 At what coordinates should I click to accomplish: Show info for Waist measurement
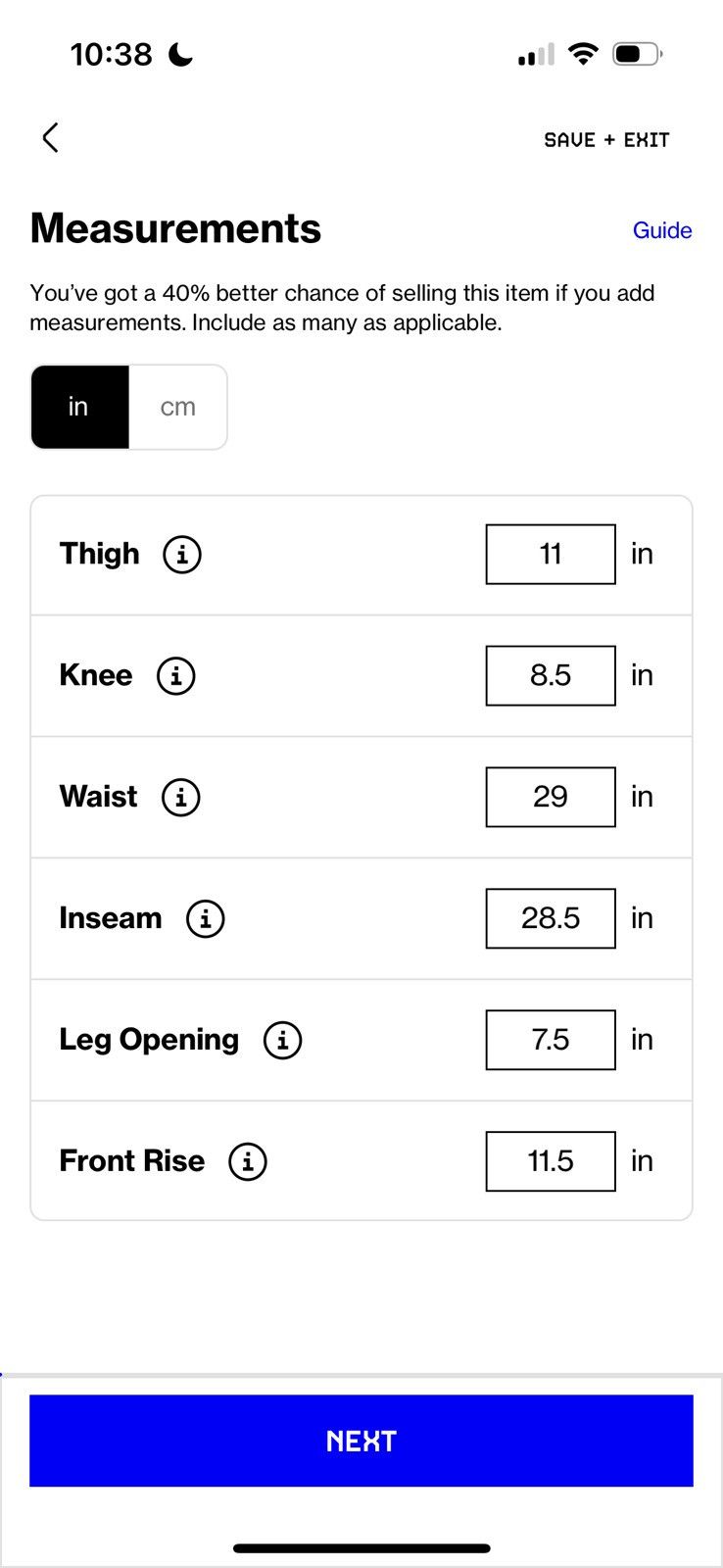point(181,798)
